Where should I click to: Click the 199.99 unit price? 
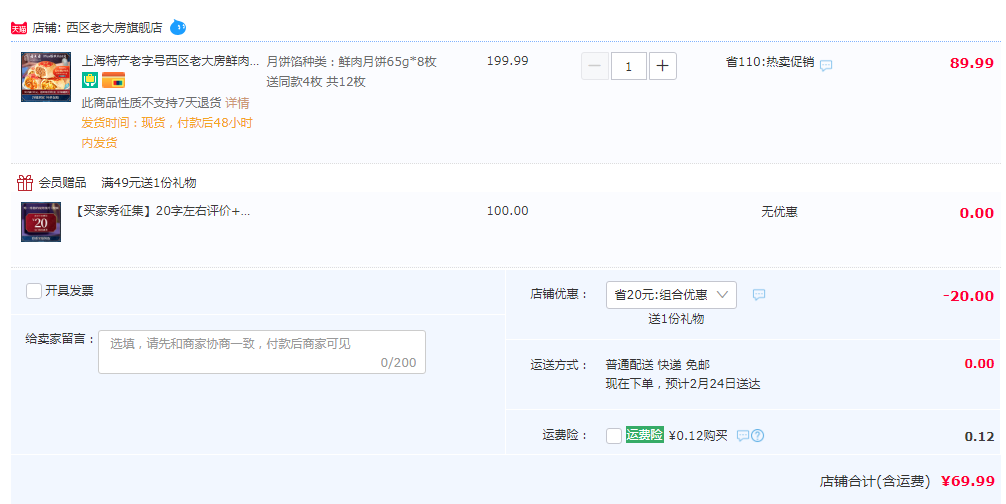click(507, 61)
